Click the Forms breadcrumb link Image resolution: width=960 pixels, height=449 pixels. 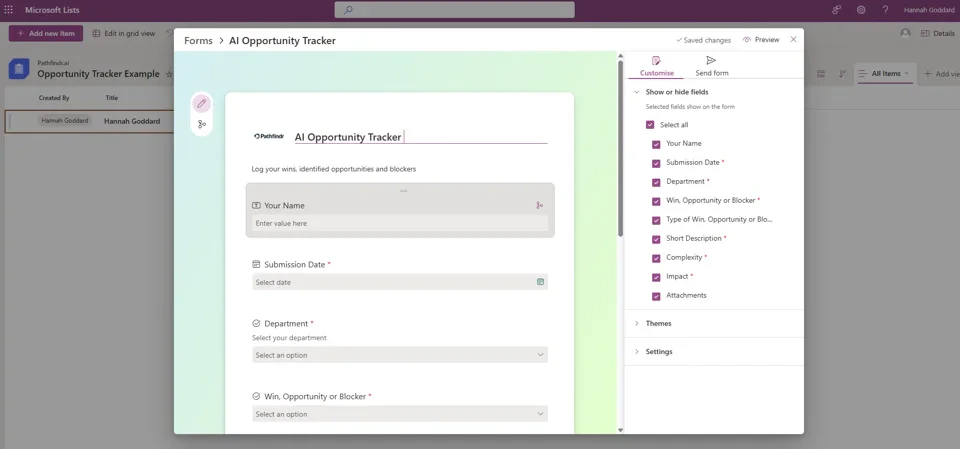pyautogui.click(x=198, y=40)
